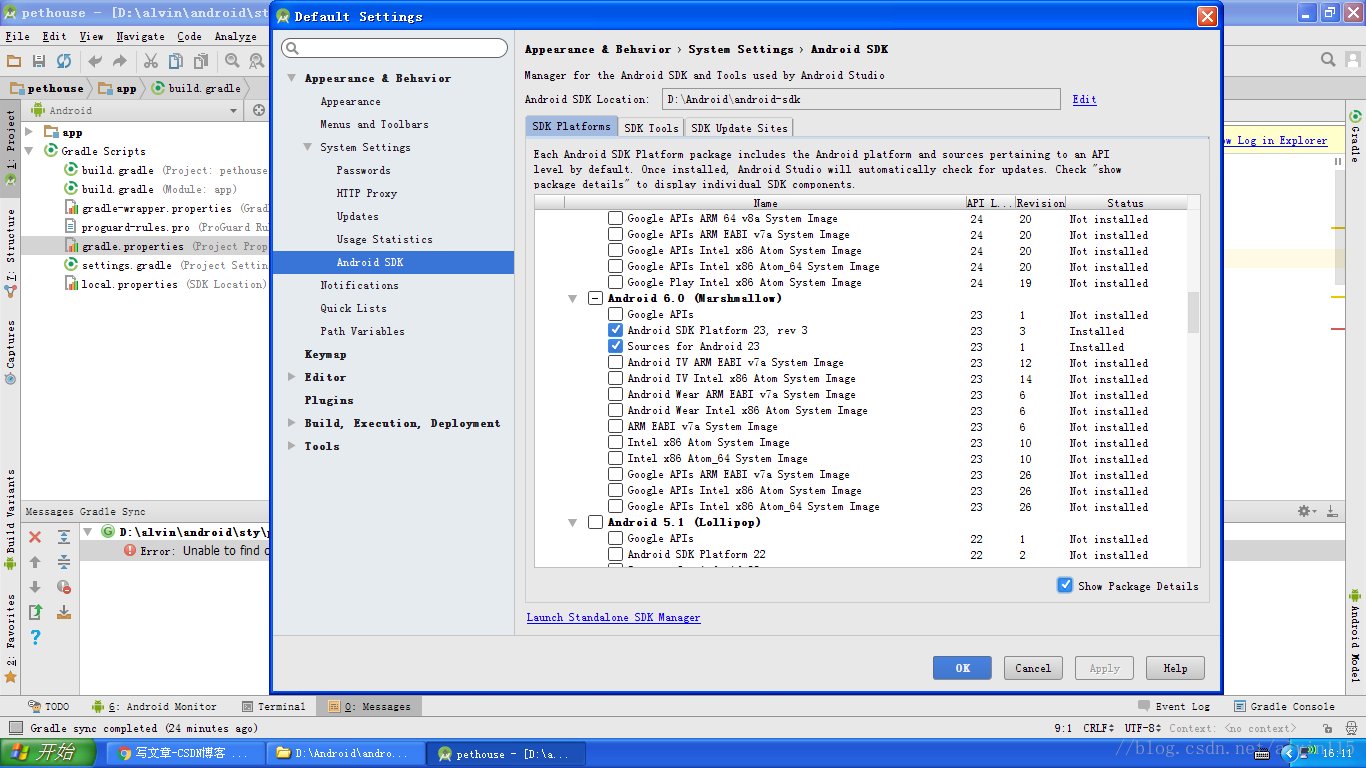This screenshot has width=1366, height=768.
Task: Click the Help button in settings dialog
Action: (x=1175, y=668)
